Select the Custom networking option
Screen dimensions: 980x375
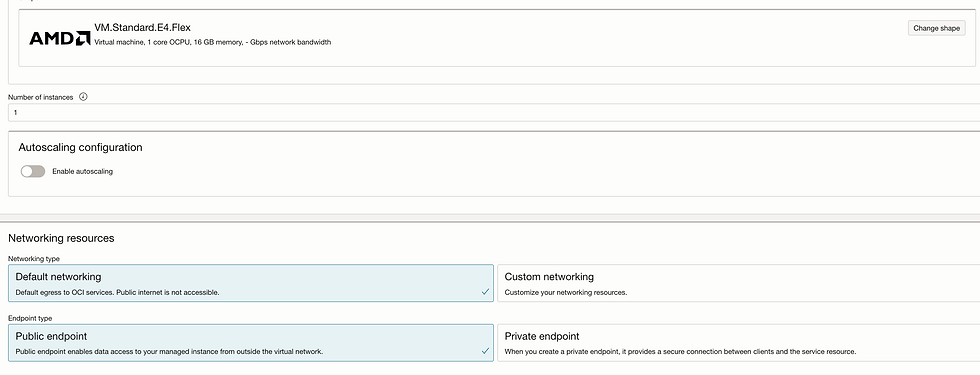739,283
